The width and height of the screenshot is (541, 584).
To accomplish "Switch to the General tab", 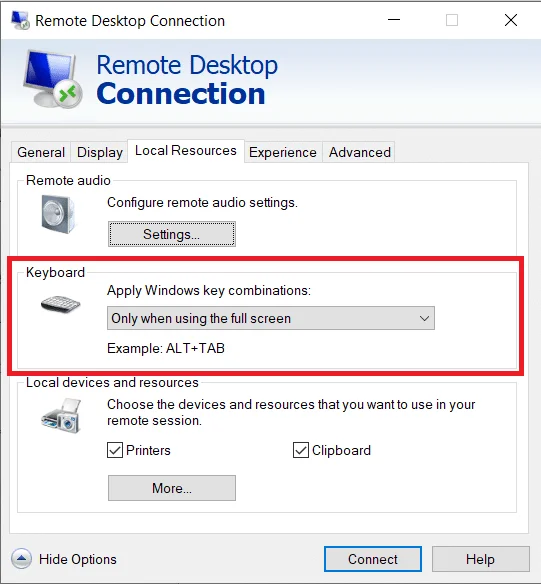I will (x=41, y=152).
